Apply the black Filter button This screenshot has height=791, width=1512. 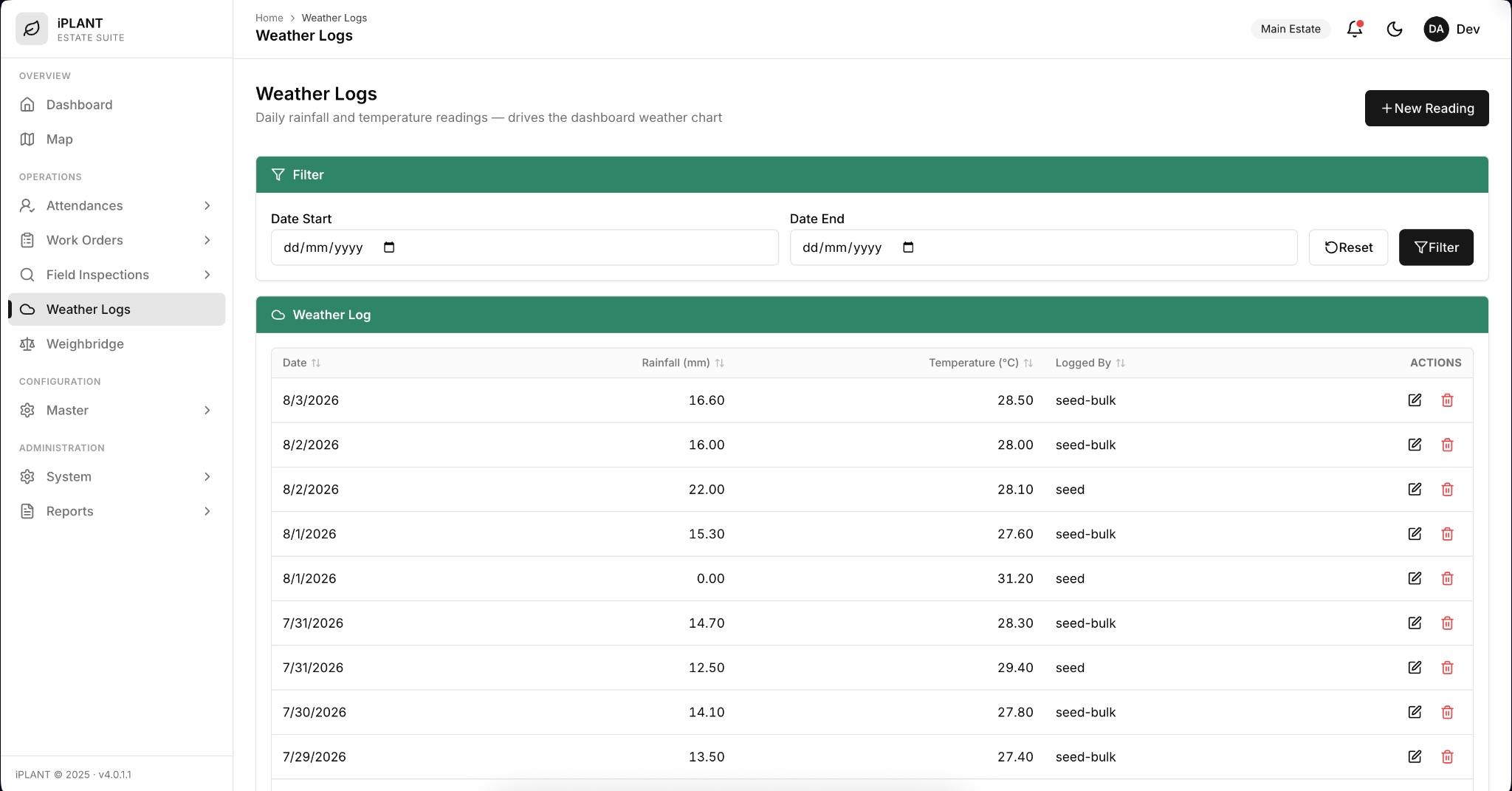click(1436, 247)
